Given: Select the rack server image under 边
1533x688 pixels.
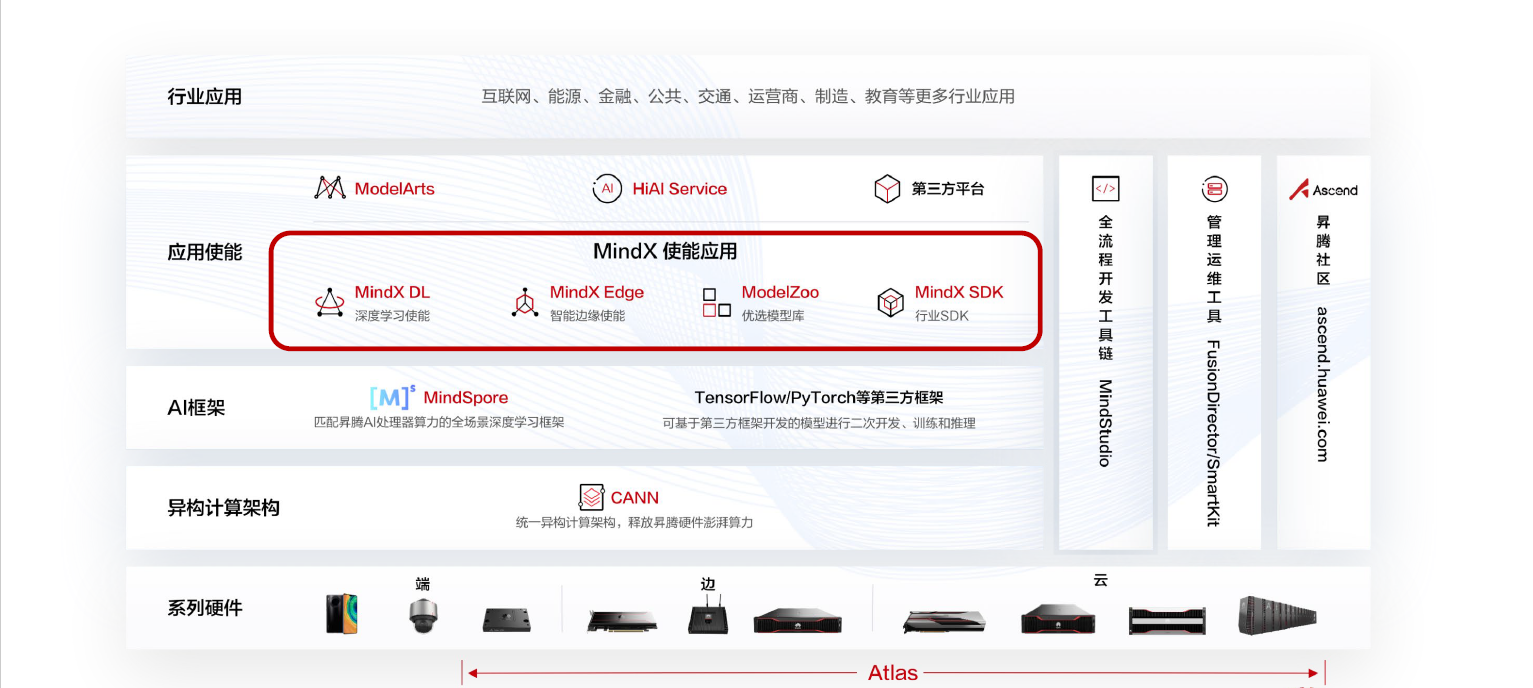Looking at the screenshot, I should 797,621.
